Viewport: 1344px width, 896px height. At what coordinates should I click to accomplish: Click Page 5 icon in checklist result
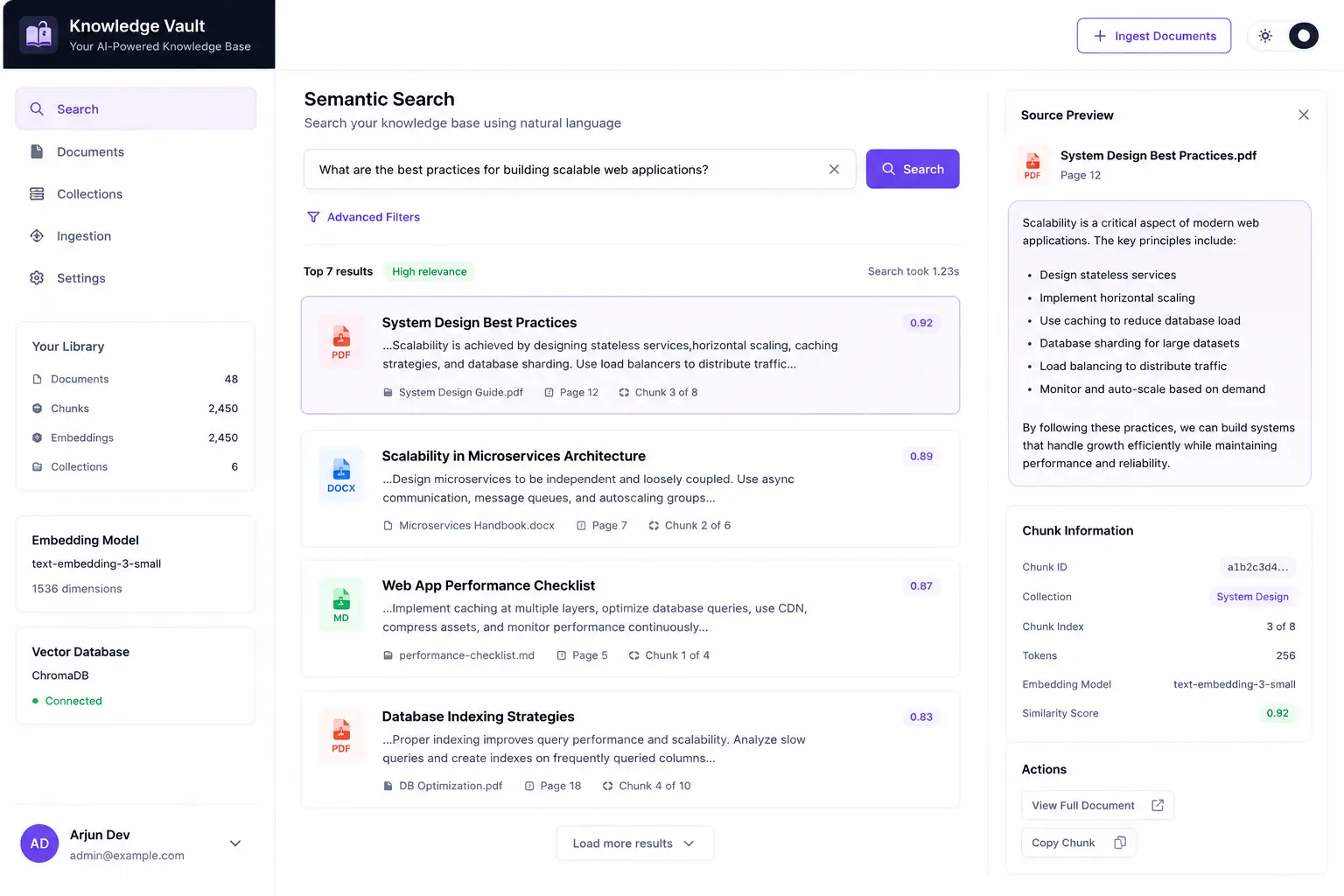coord(562,655)
